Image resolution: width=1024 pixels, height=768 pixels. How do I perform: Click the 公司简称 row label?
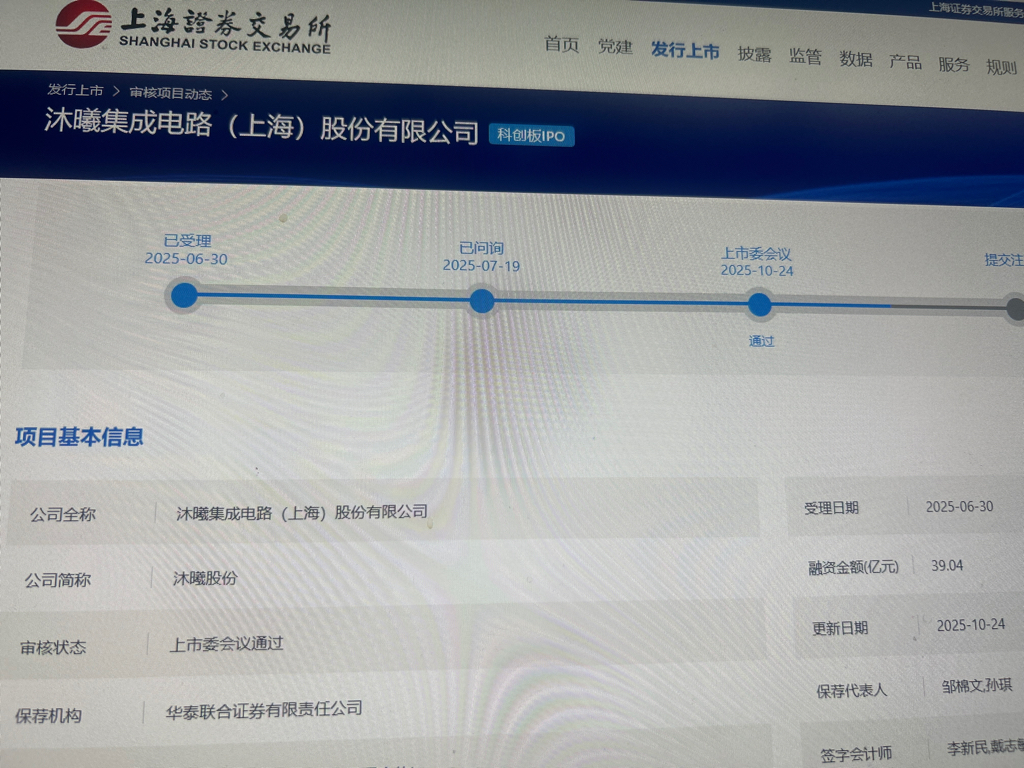coord(57,580)
